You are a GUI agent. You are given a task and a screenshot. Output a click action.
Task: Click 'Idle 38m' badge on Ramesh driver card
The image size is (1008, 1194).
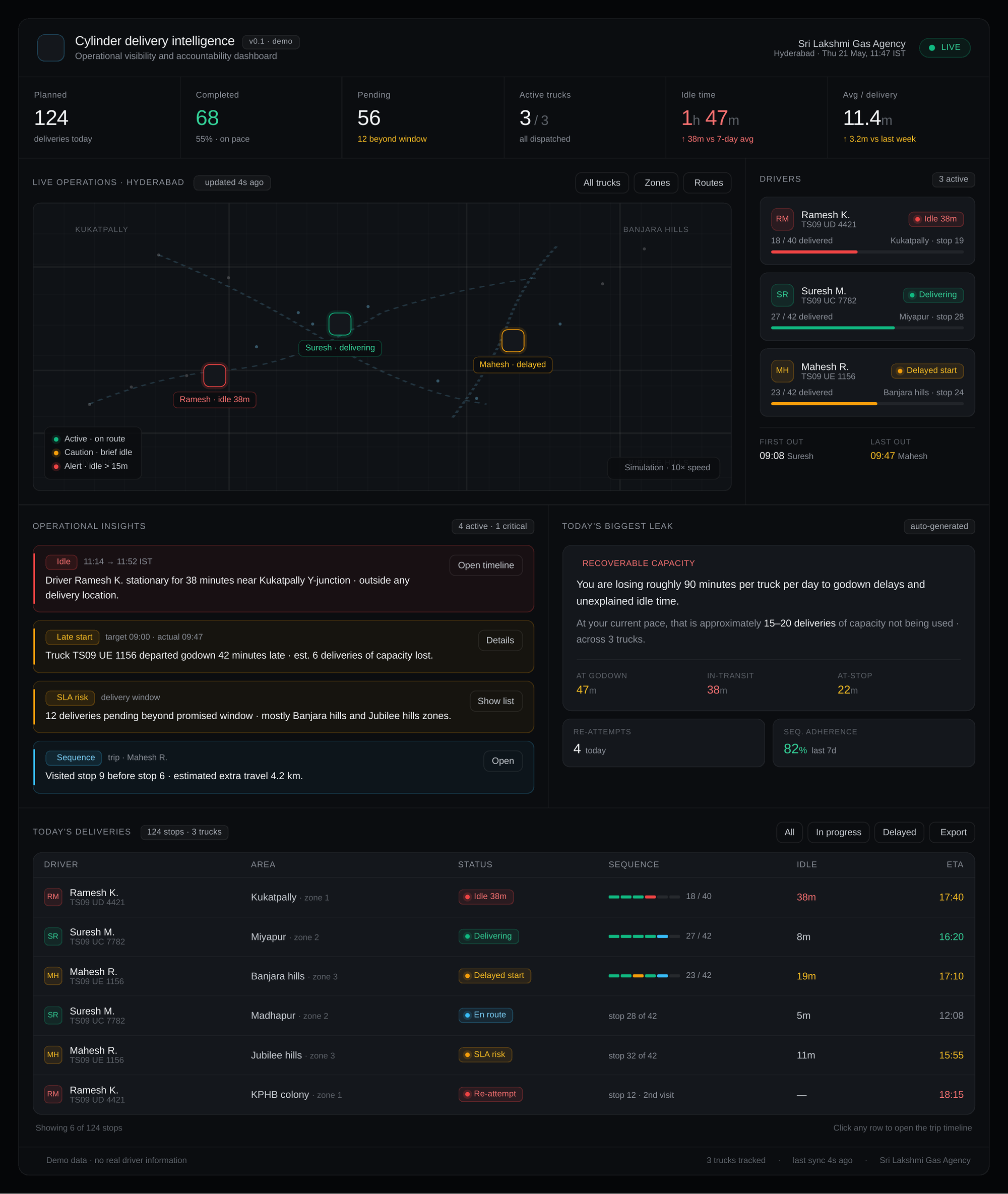click(936, 219)
